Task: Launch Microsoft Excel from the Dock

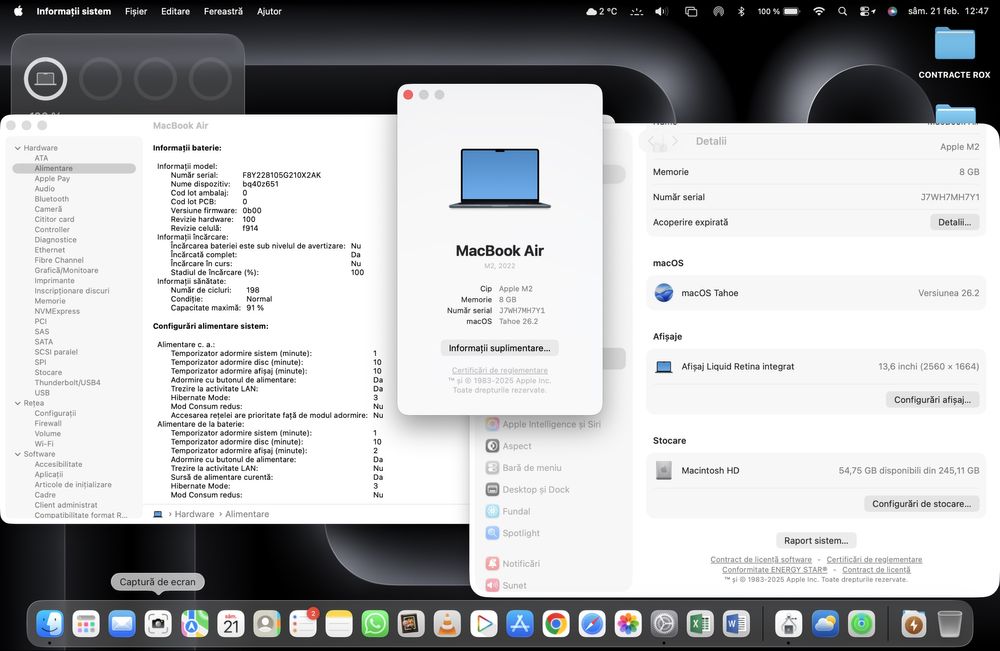Action: pyautogui.click(x=700, y=624)
